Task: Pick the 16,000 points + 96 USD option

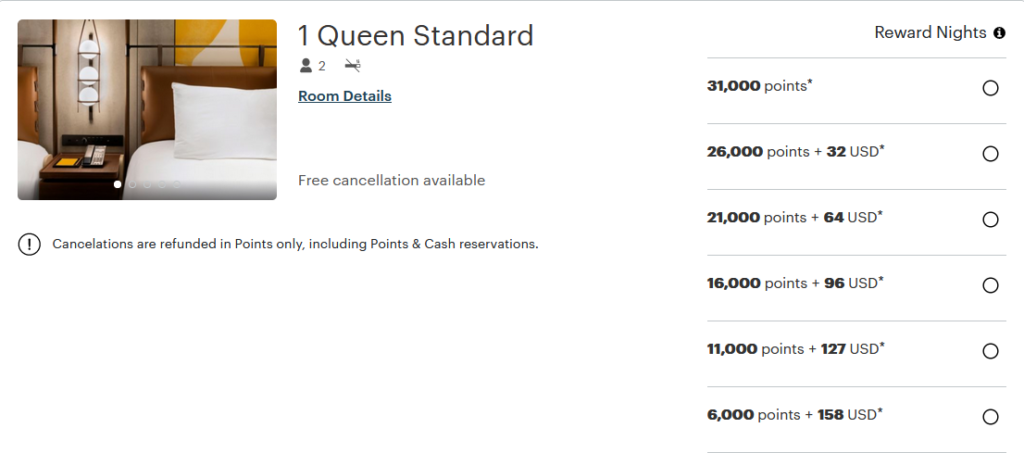Action: click(x=990, y=285)
